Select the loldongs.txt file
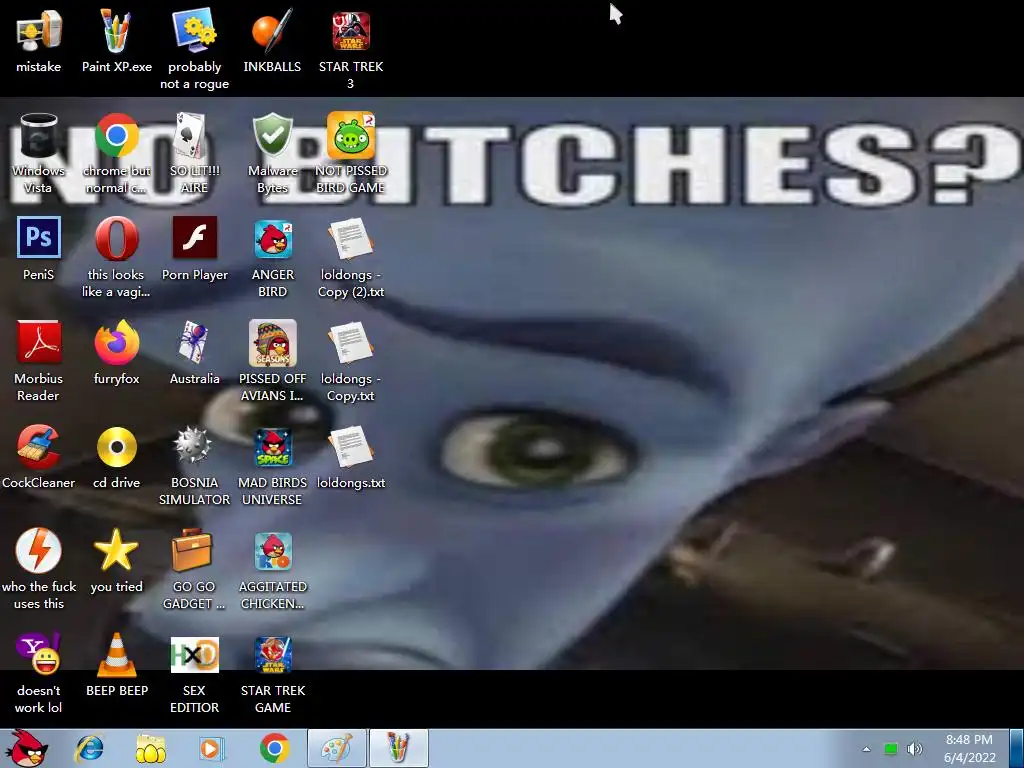Screen dimensions: 1024x768 pos(351,447)
